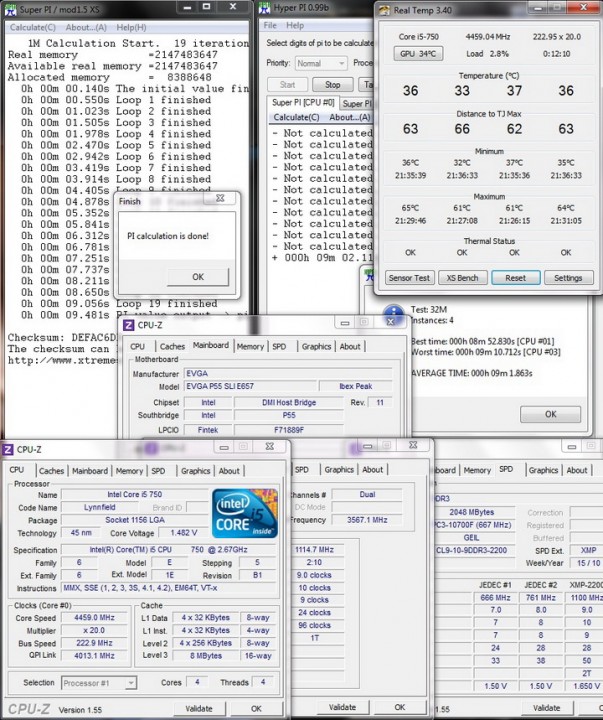Image resolution: width=603 pixels, height=720 pixels.
Task: Click Validate in the SPD CPU-Z window
Action: click(547, 708)
